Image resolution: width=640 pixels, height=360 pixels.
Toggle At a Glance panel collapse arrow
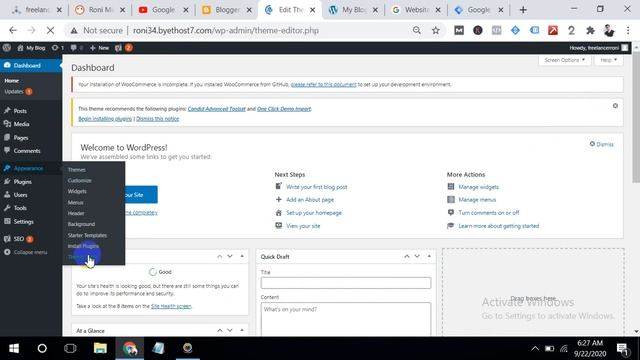pos(242,330)
